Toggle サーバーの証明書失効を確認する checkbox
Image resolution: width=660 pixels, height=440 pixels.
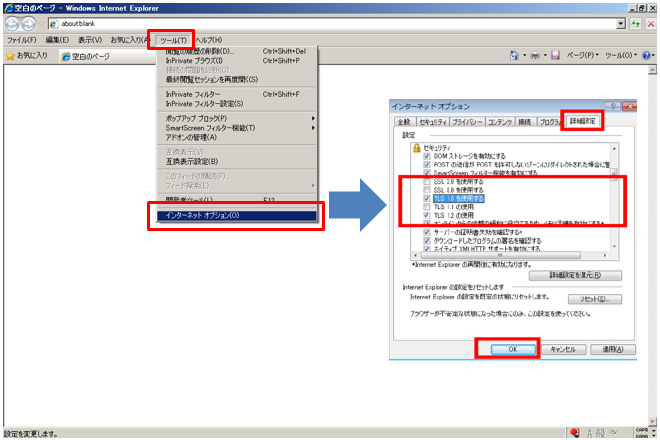[427, 232]
